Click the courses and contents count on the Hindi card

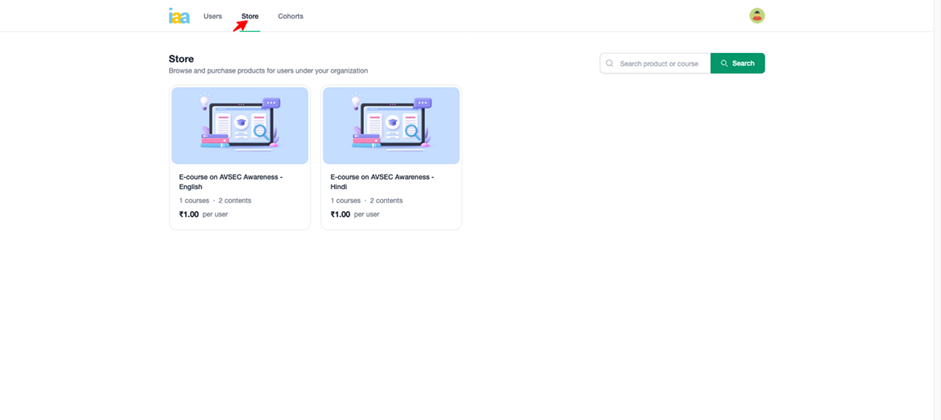click(x=367, y=200)
